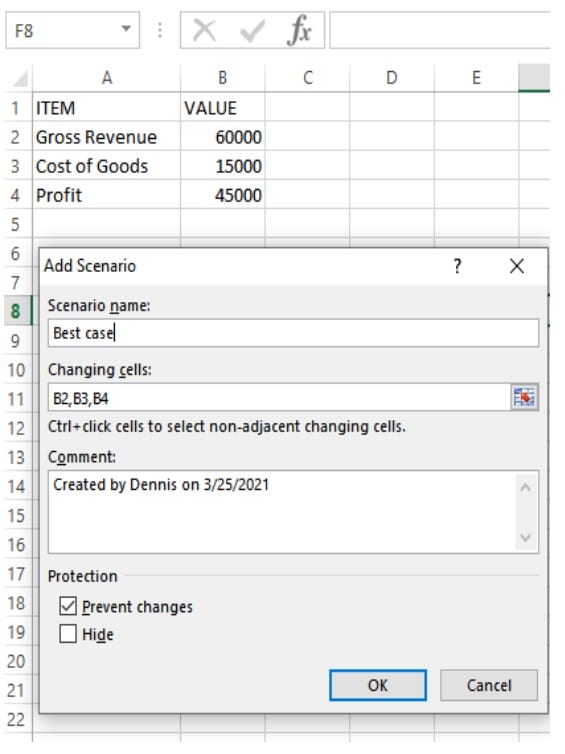The width and height of the screenshot is (565, 754).
Task: Click the formula bar vertical dots handle
Action: click(160, 30)
